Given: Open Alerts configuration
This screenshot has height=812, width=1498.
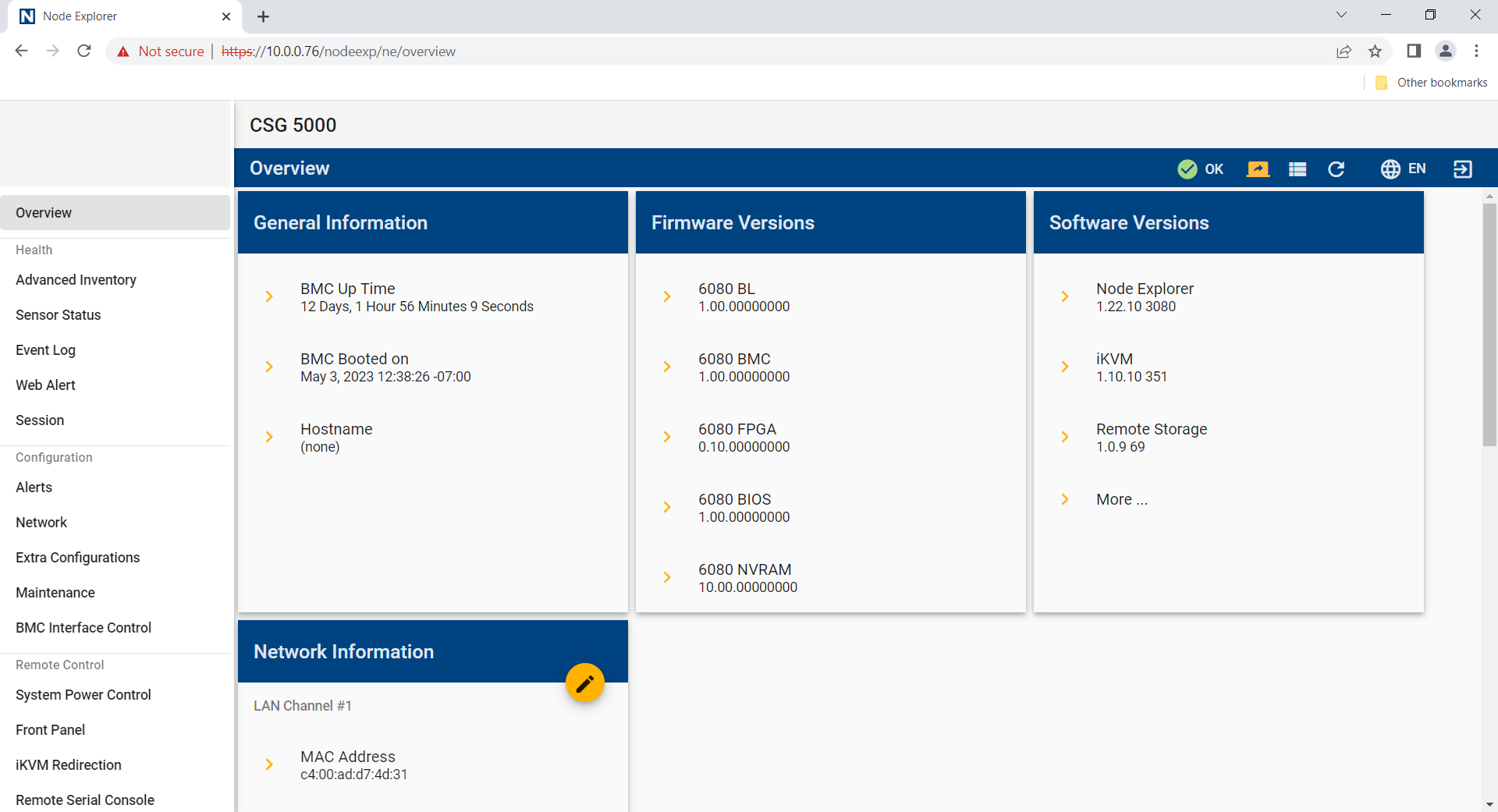Looking at the screenshot, I should 115,488.
